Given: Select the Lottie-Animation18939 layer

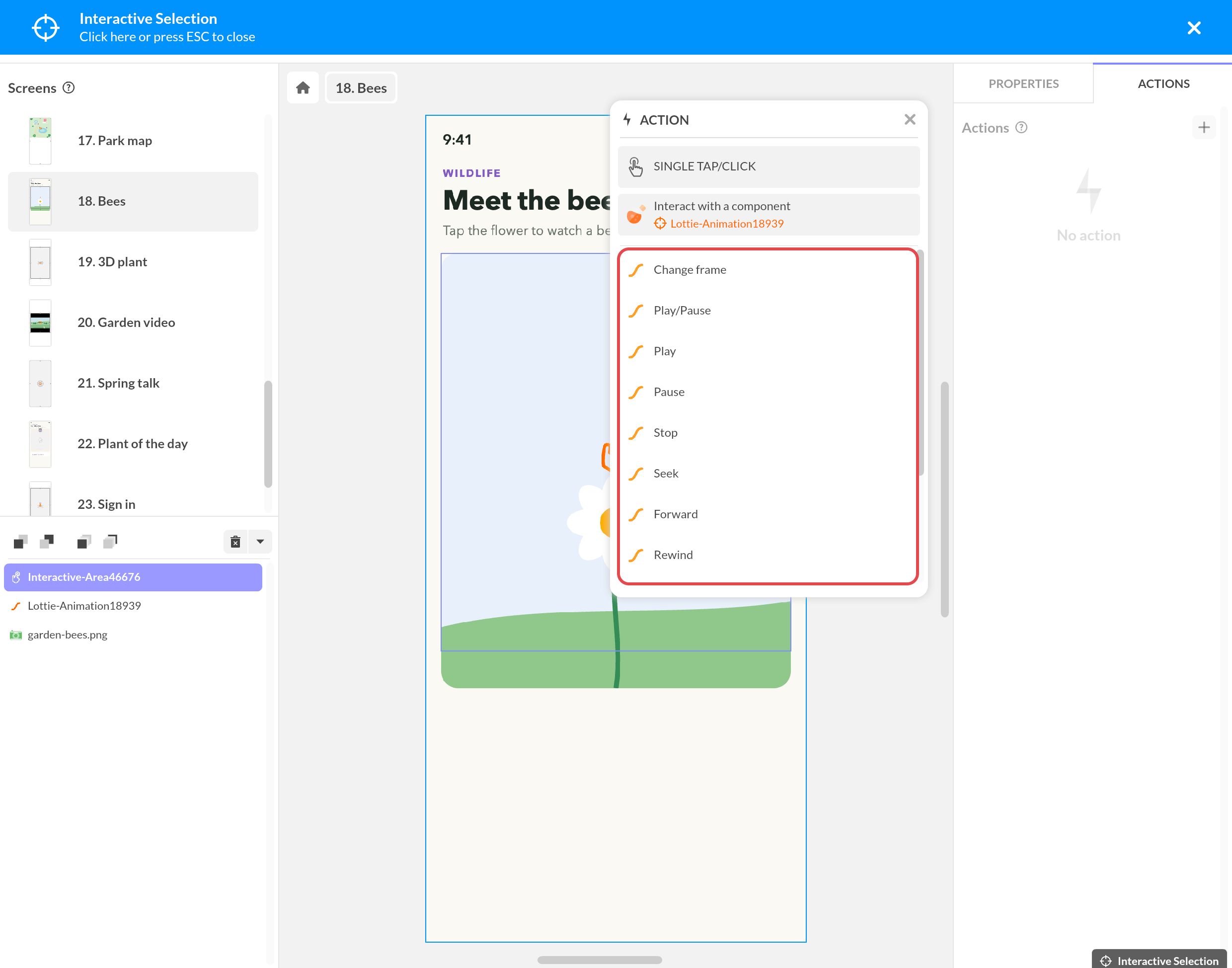Looking at the screenshot, I should pyautogui.click(x=133, y=606).
